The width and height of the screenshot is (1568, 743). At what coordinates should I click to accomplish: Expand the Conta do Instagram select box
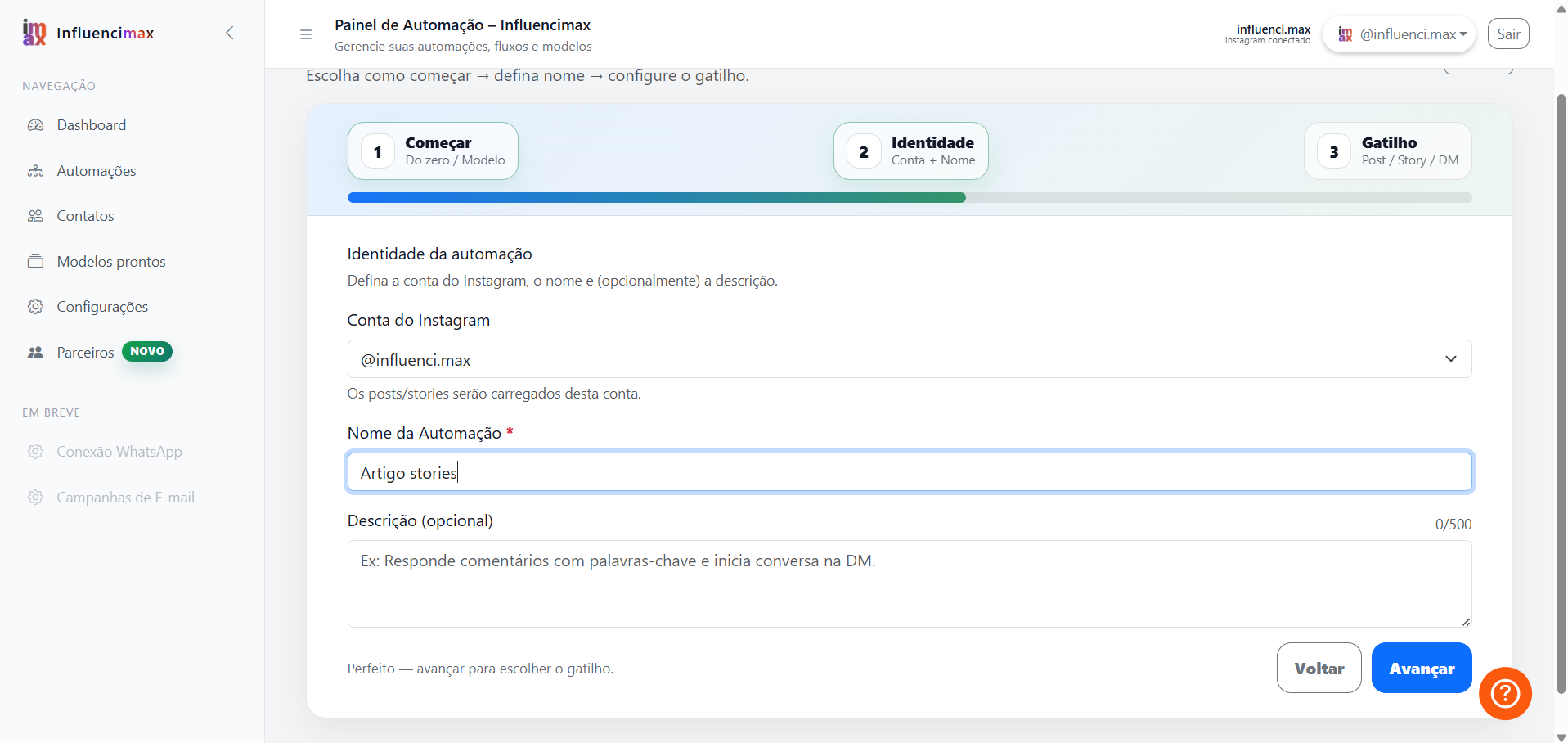910,359
